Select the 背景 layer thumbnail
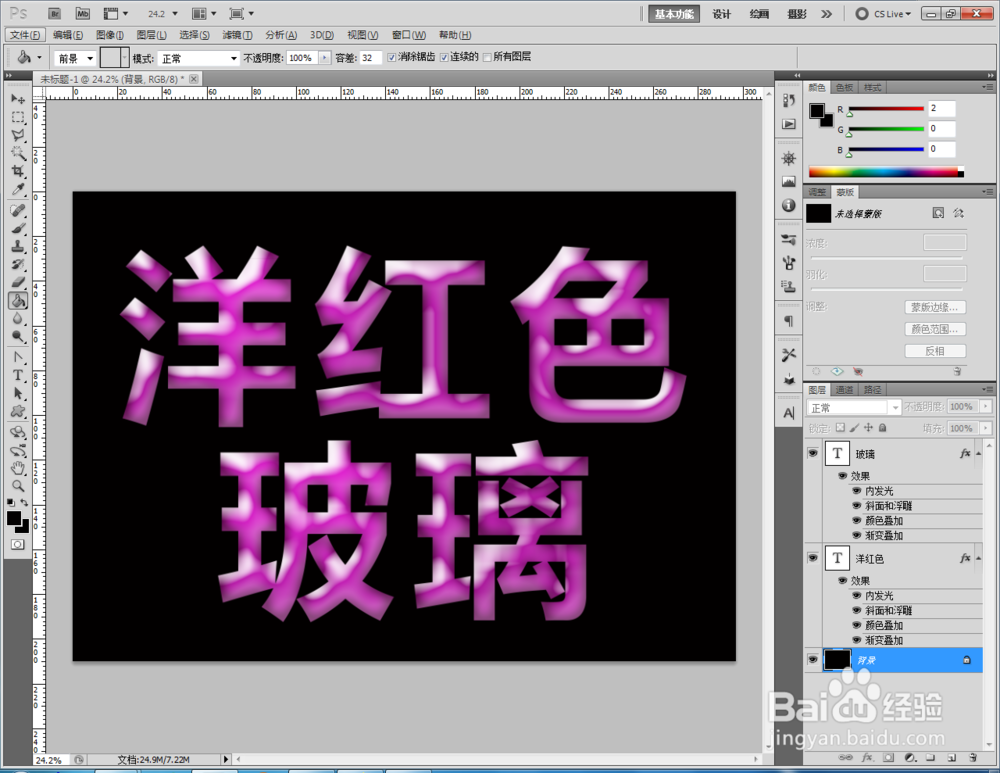 pos(837,659)
